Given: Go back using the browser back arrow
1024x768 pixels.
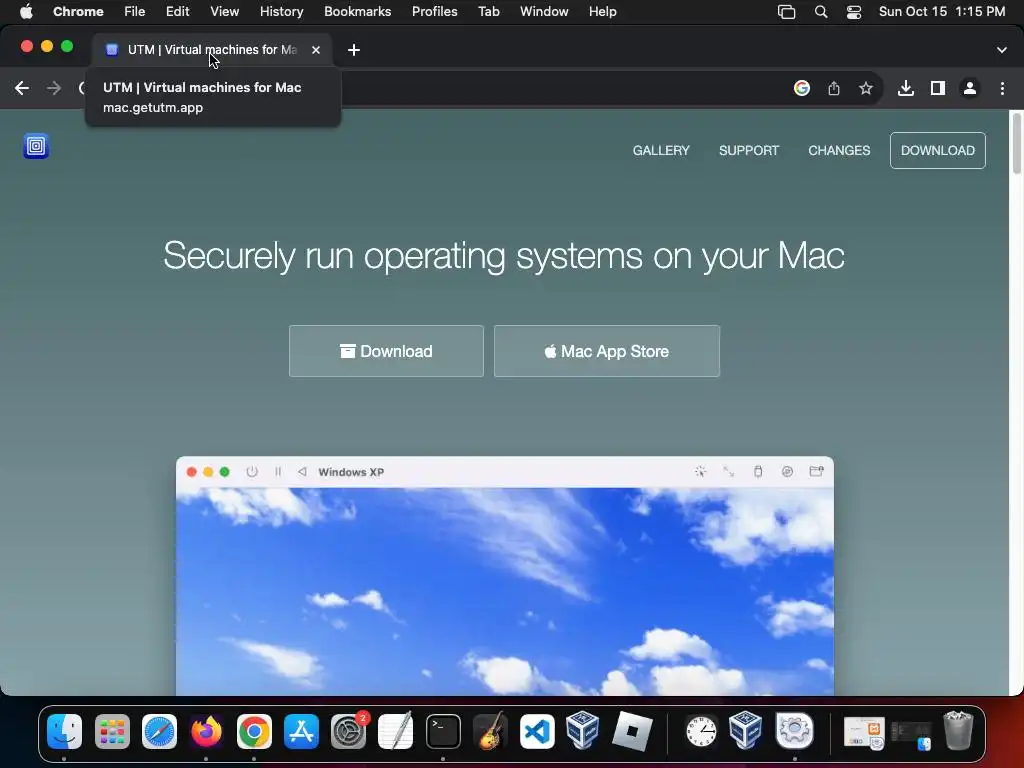Looking at the screenshot, I should point(22,88).
